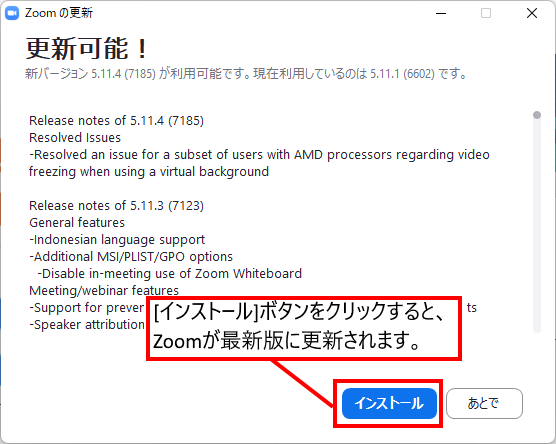Click the release notes scrollbar thumb
Image resolution: width=556 pixels, height=444 pixels.
(537, 115)
